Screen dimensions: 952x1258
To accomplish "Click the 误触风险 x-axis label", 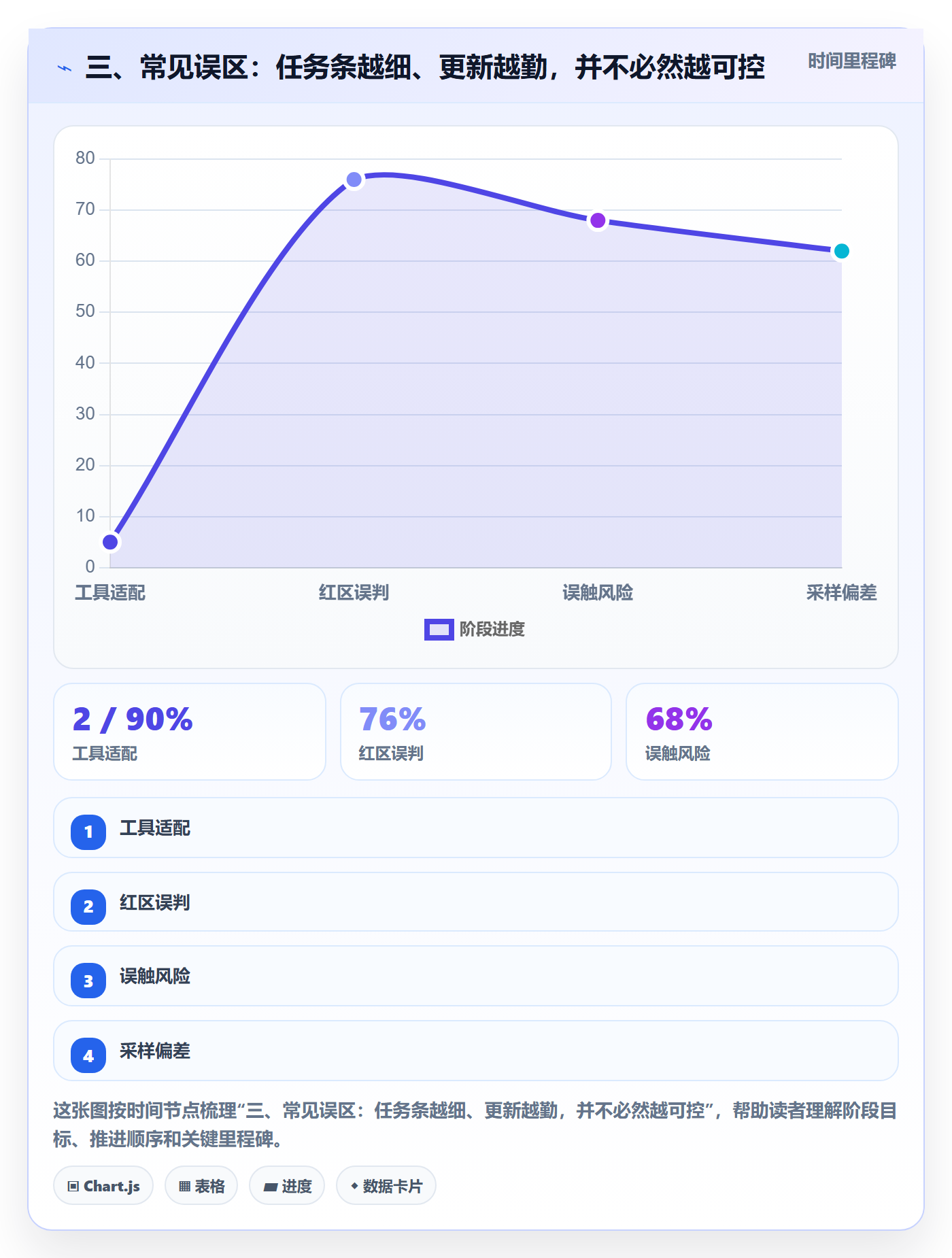I will pos(598,593).
